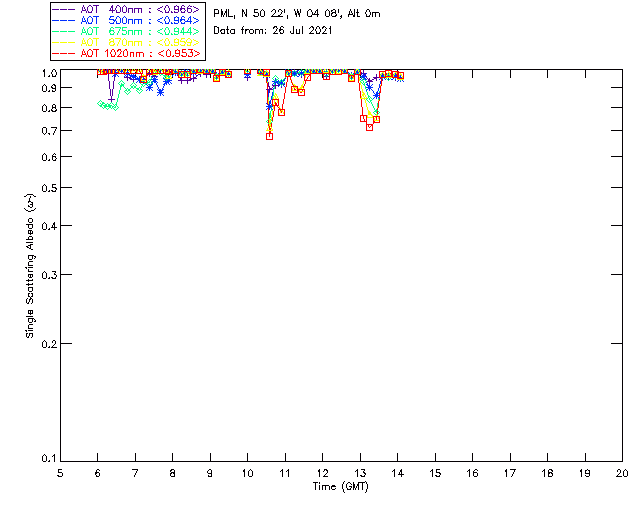Click the 1.0 tick label on y-axis
The width and height of the screenshot is (640, 512).
46,73
